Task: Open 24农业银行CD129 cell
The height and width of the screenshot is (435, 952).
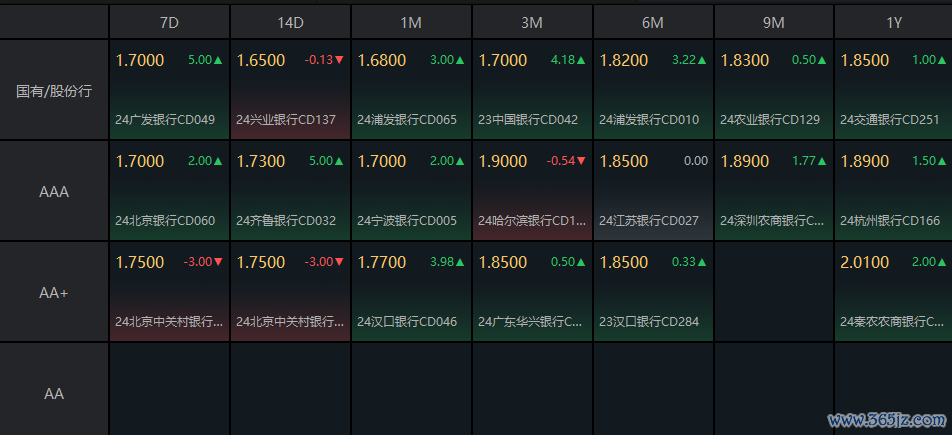Action: (774, 90)
